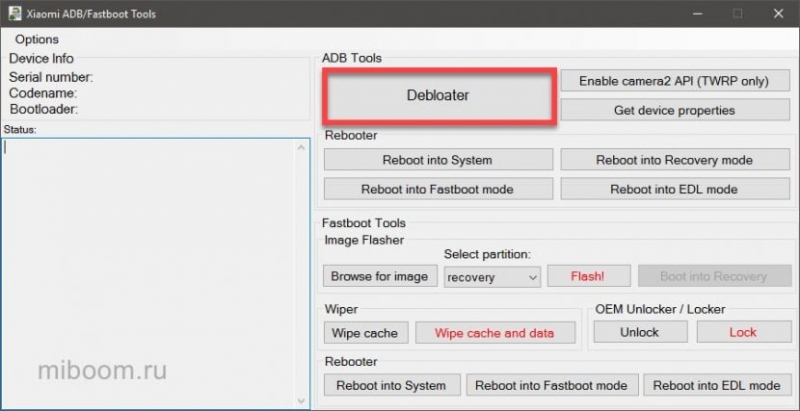The width and height of the screenshot is (800, 411).
Task: Click the OEM Unlock button
Action: pos(640,332)
